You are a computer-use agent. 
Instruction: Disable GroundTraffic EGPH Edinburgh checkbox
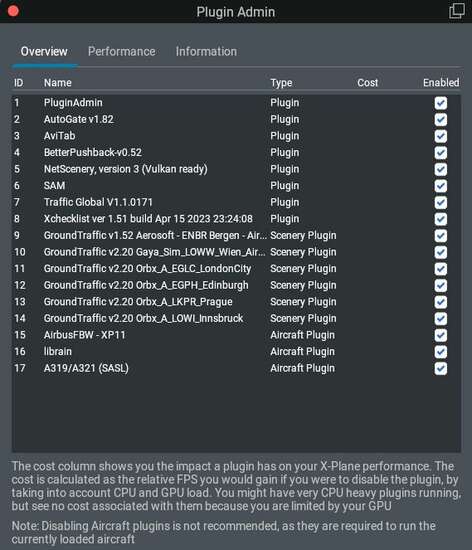click(441, 286)
